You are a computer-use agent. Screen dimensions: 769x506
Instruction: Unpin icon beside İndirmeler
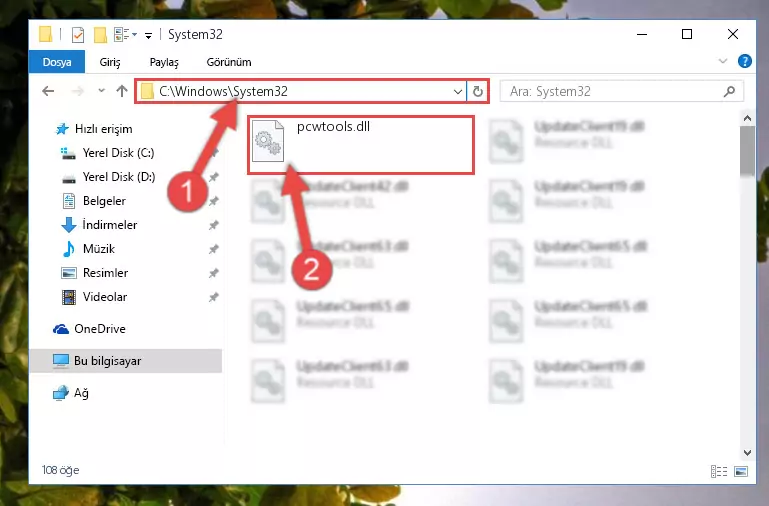213,225
